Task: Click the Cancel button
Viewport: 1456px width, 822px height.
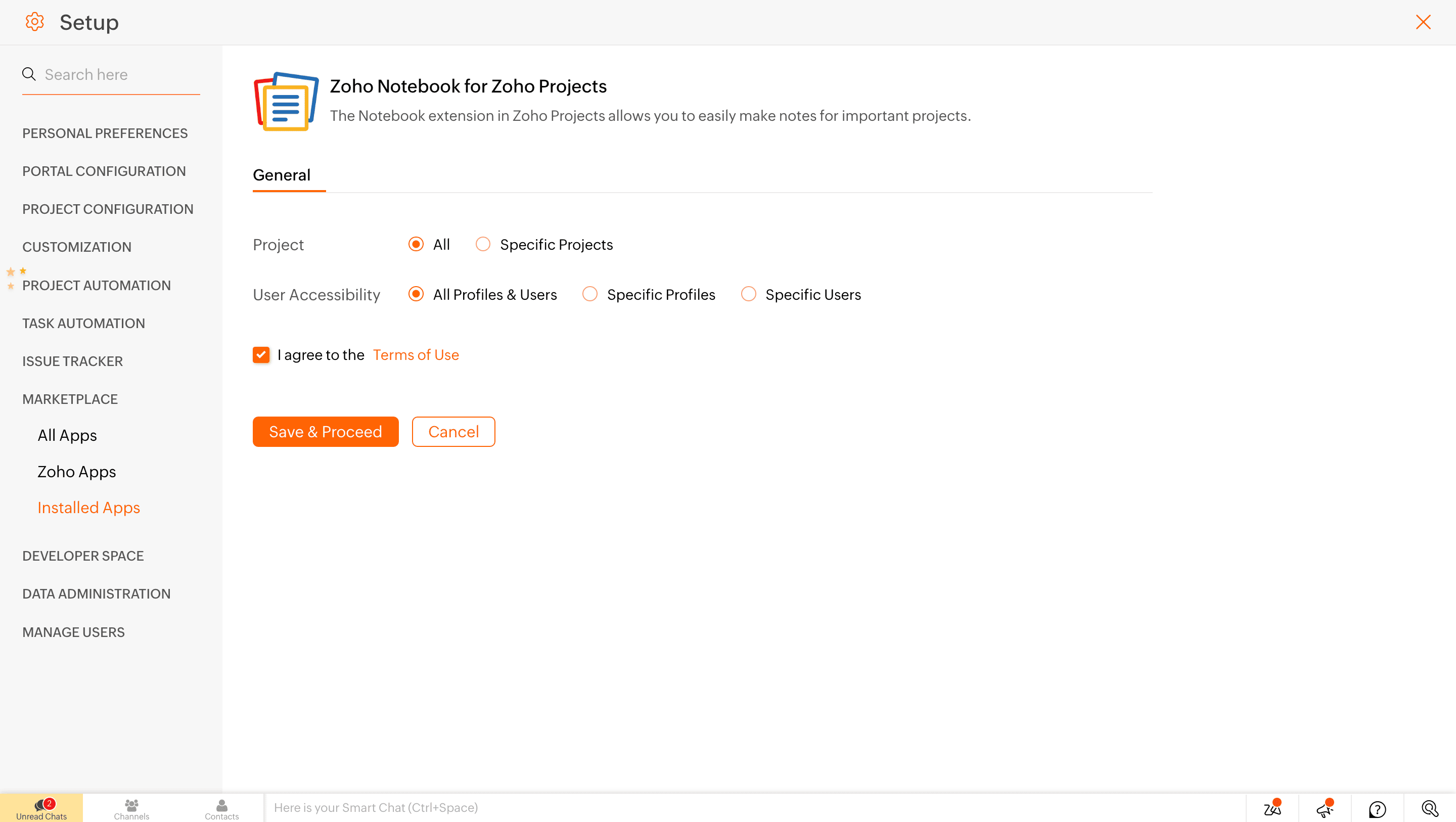Action: coord(453,432)
